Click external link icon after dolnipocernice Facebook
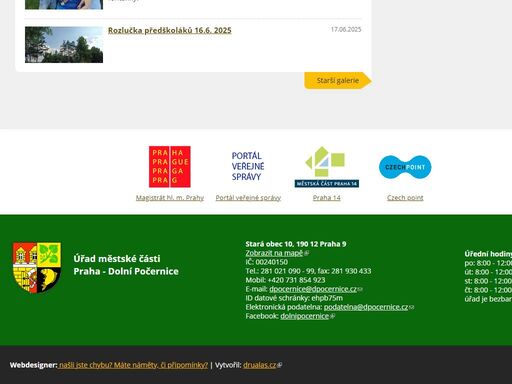 [x=332, y=316]
